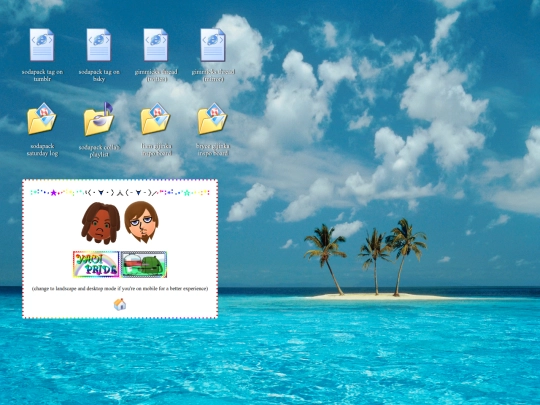This screenshot has height=405, width=540.
Task: Open the 'gimmicks thread (twitter)' shortcut icon
Action: pos(156,45)
